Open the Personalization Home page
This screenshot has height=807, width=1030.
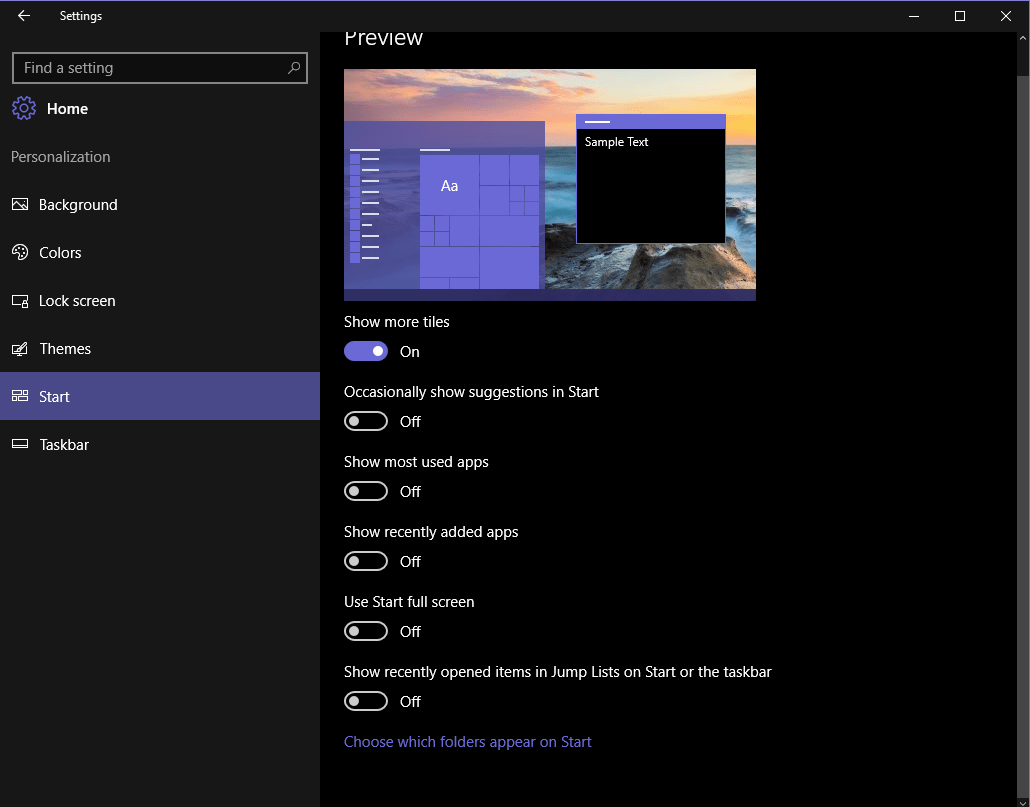pos(67,108)
